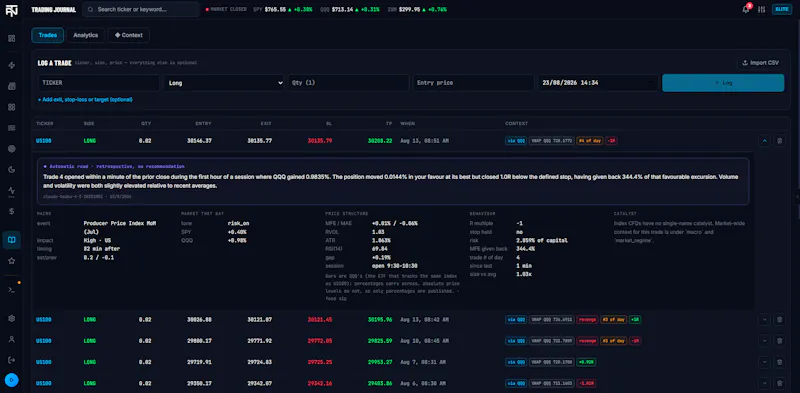Click the Qty (1) input field

(x=348, y=83)
